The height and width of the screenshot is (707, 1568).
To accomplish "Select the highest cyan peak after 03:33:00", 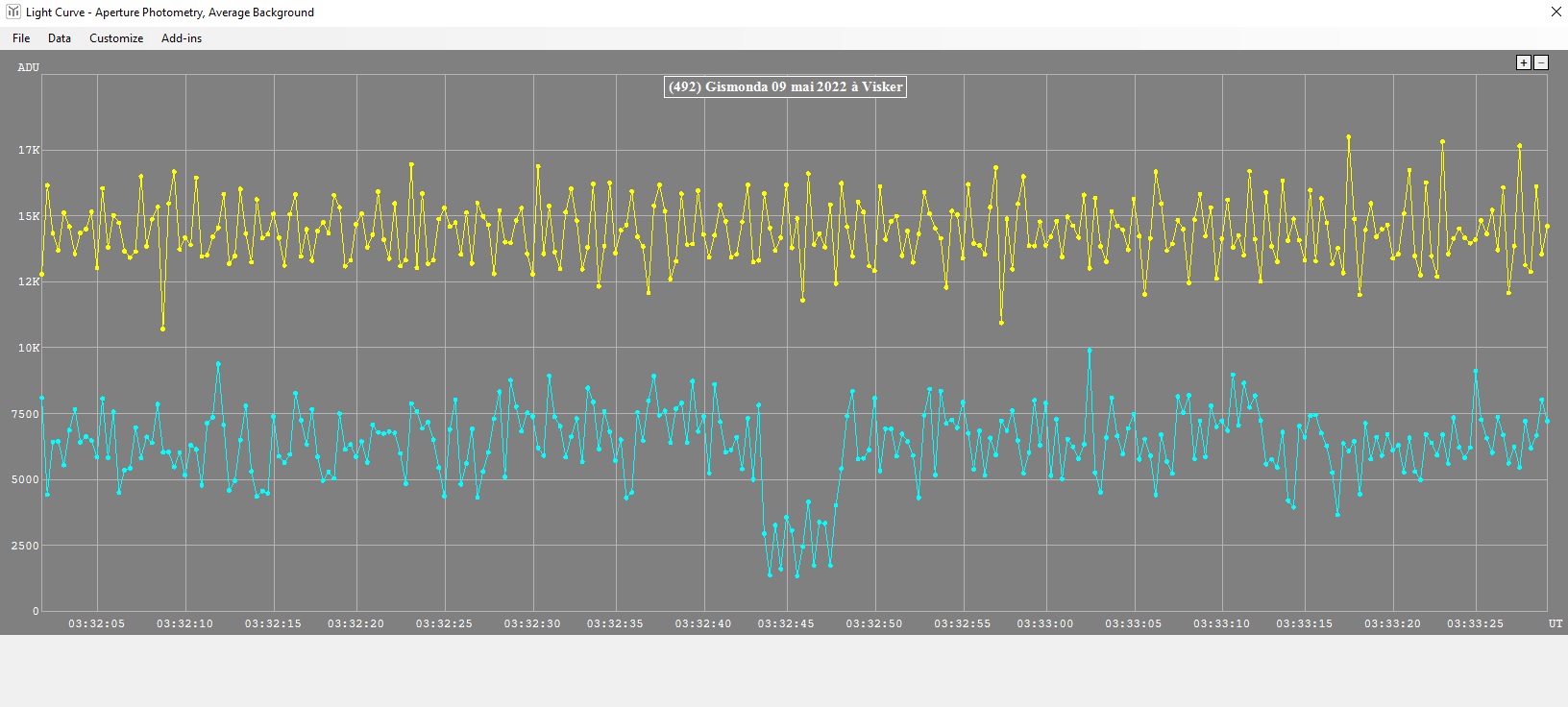I will 1090,351.
